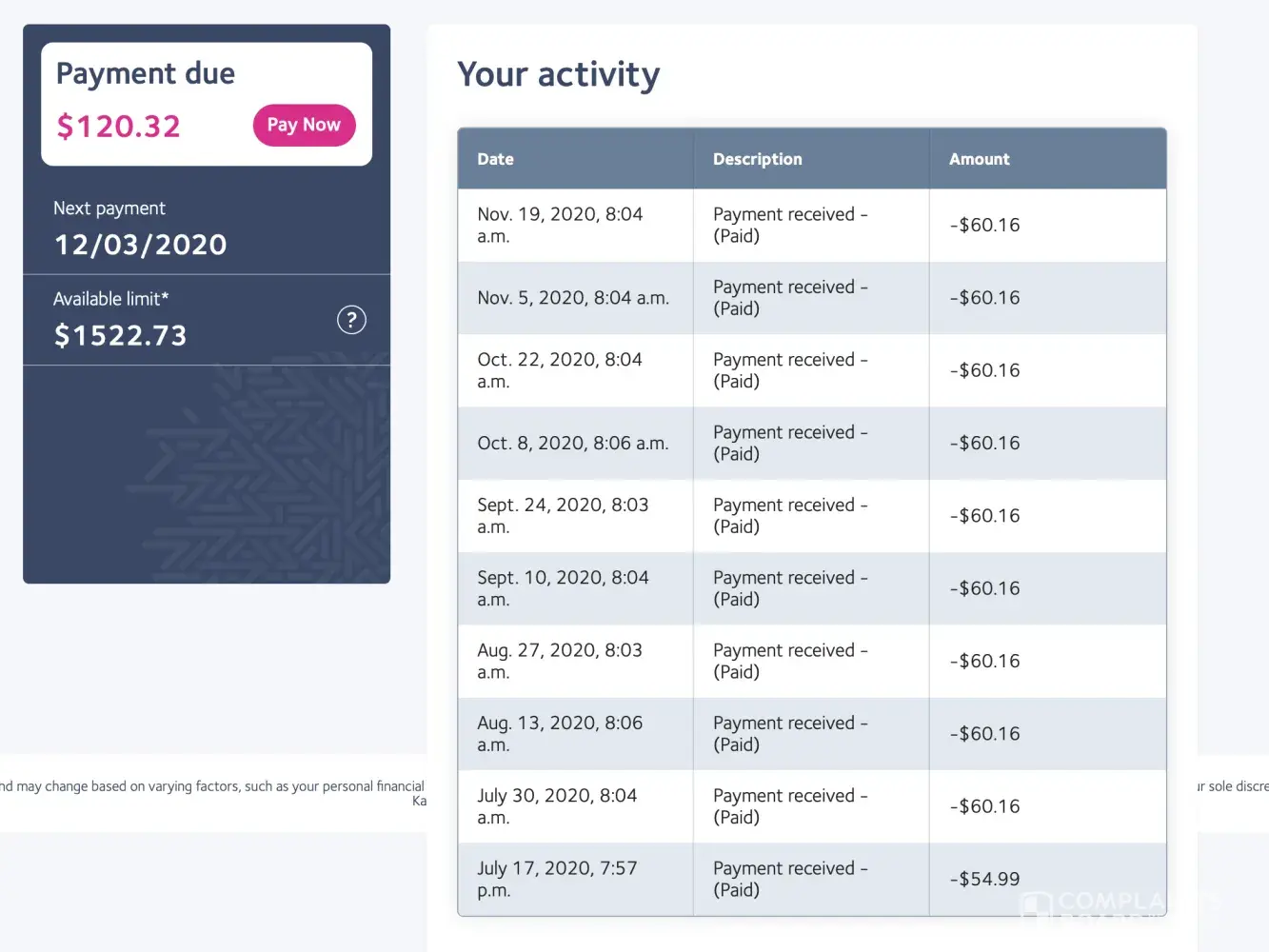
Task: Click the Description column header
Action: (757, 159)
